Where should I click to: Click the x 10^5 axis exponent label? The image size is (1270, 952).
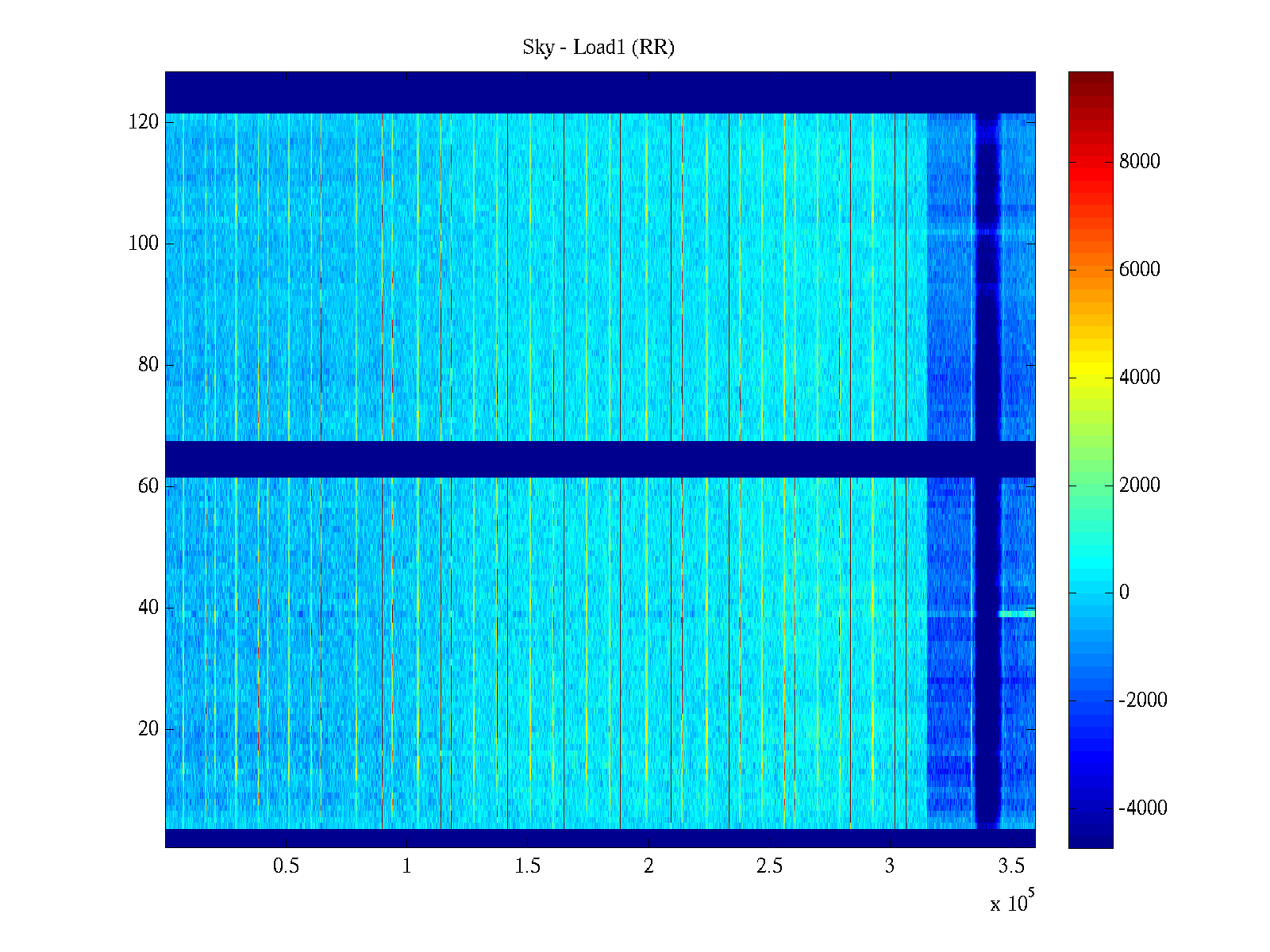point(1011,902)
